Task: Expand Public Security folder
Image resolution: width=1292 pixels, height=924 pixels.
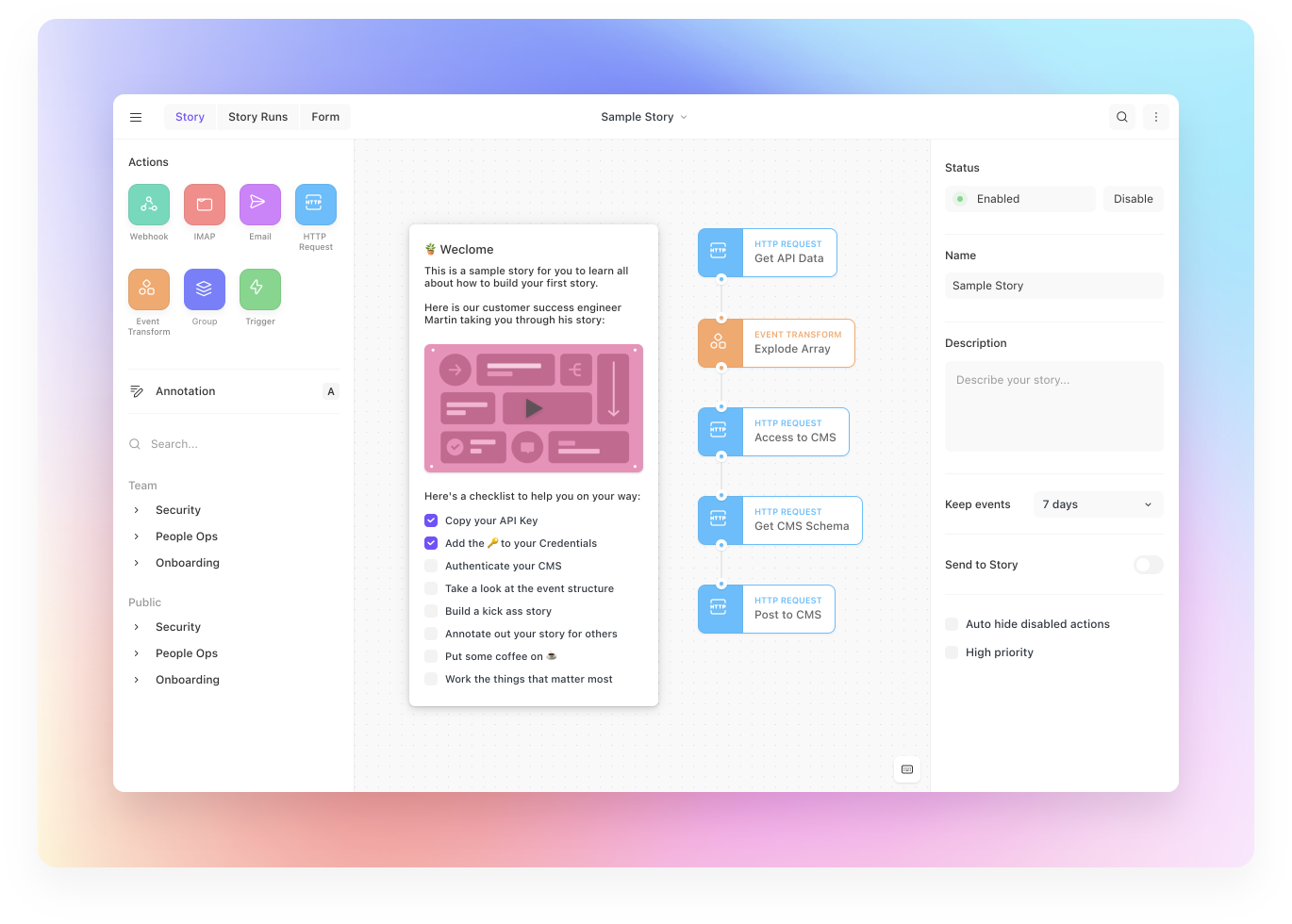Action: (137, 627)
